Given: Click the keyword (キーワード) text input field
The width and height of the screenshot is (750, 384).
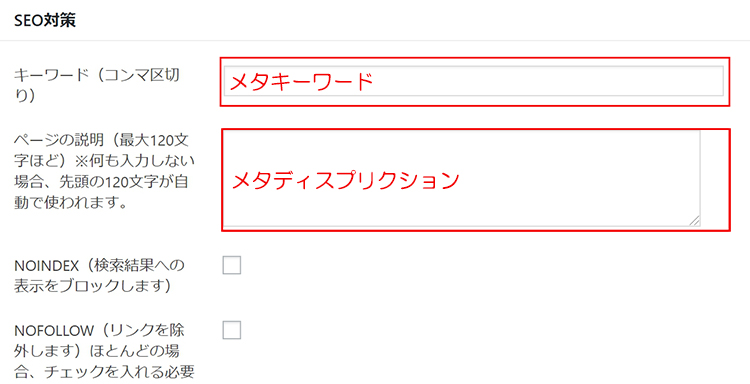Looking at the screenshot, I should 474,81.
